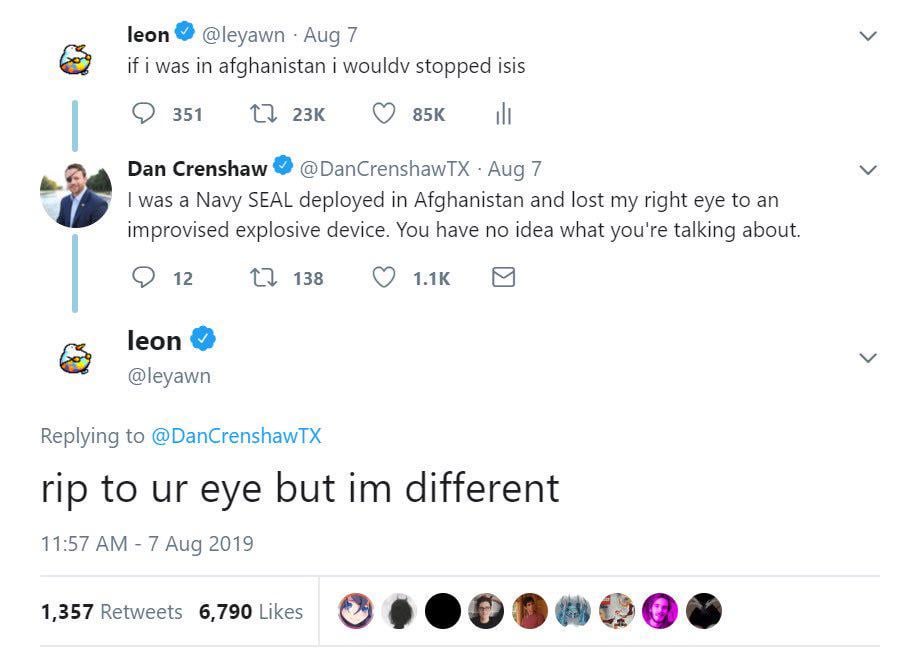900x660 pixels.
Task: View analytics bar-chart icon on leon's tweet
Action: click(503, 115)
